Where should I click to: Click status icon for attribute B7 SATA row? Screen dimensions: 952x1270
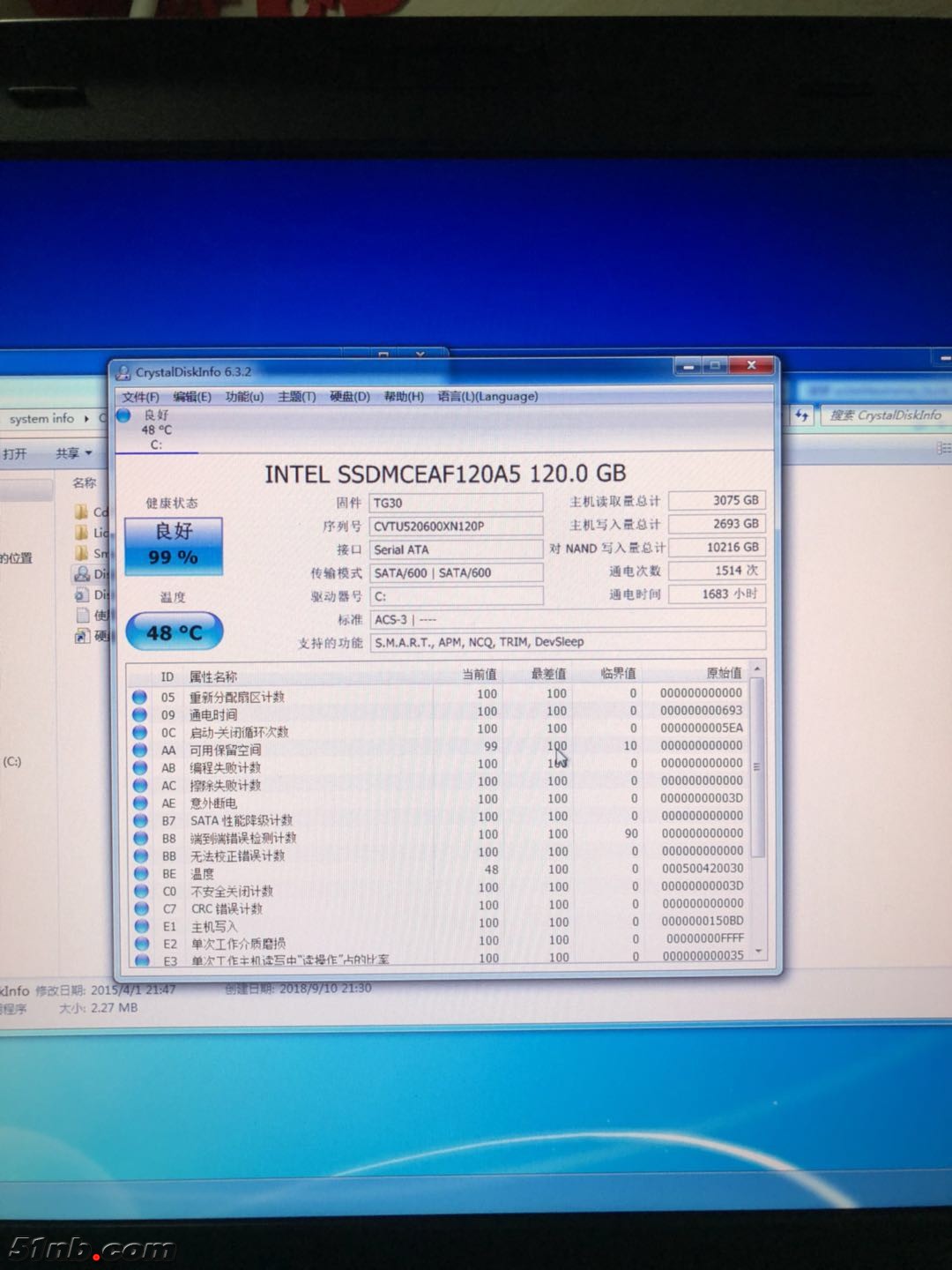pos(140,820)
